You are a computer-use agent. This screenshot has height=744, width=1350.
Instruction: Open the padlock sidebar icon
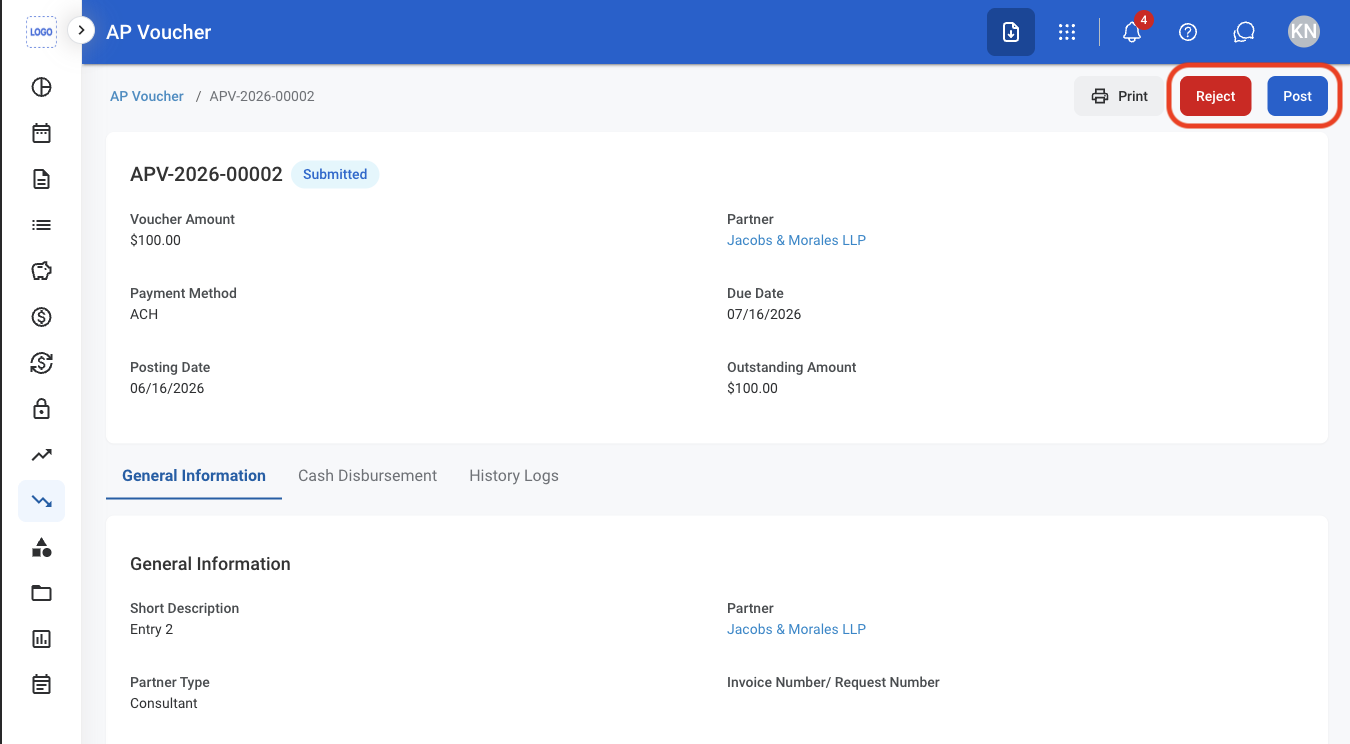click(41, 409)
